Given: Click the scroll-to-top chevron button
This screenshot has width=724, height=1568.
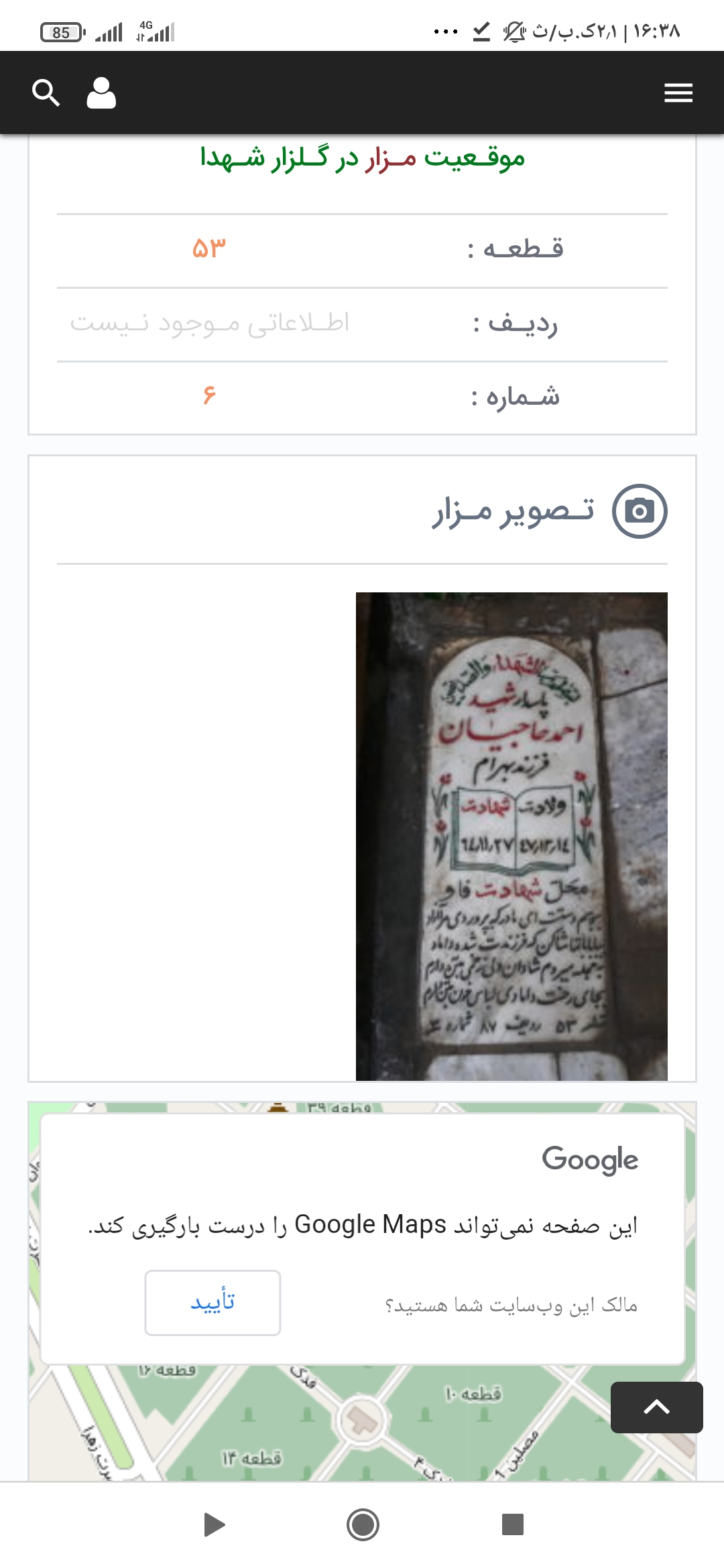Looking at the screenshot, I should point(657,1407).
